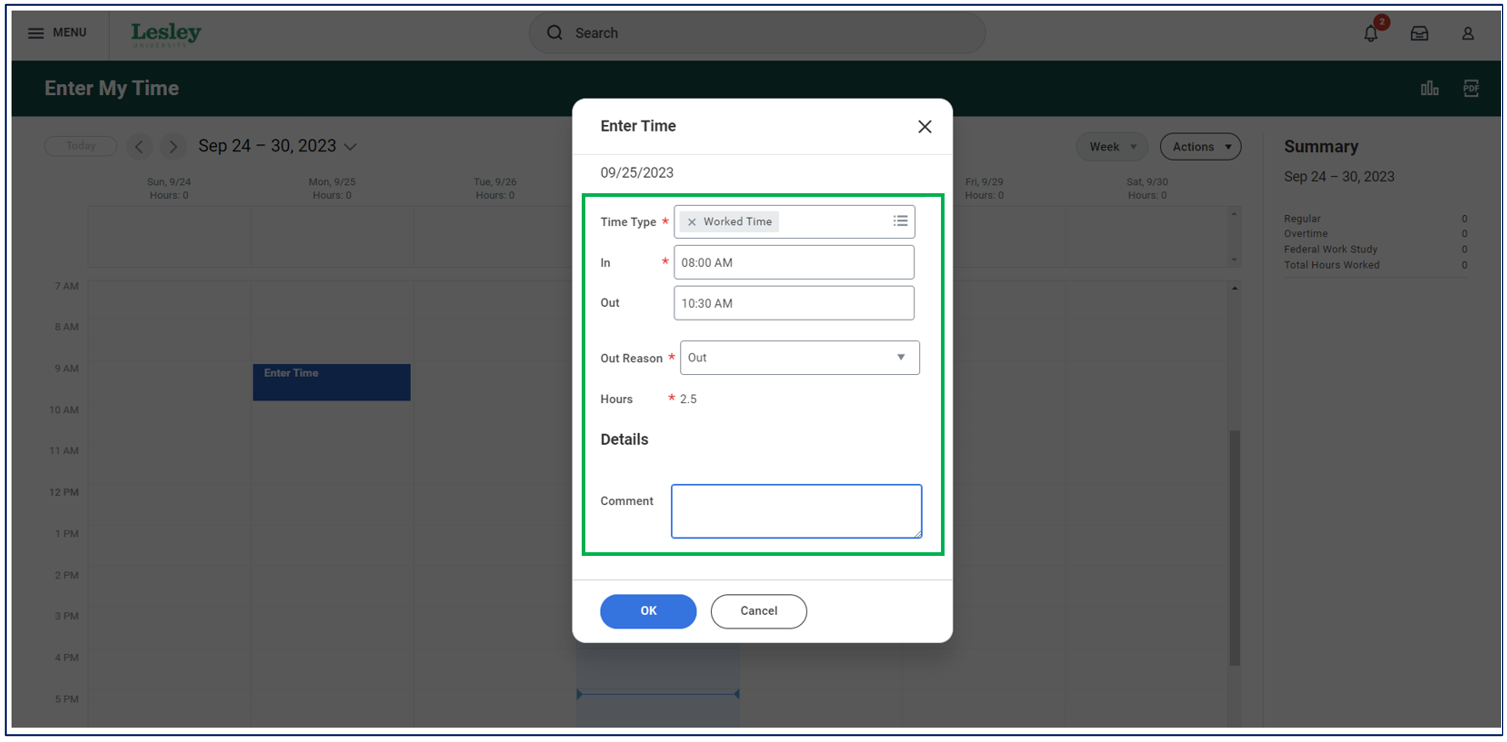Go to previous week arrow
This screenshot has height=742, width=1507.
[139, 147]
